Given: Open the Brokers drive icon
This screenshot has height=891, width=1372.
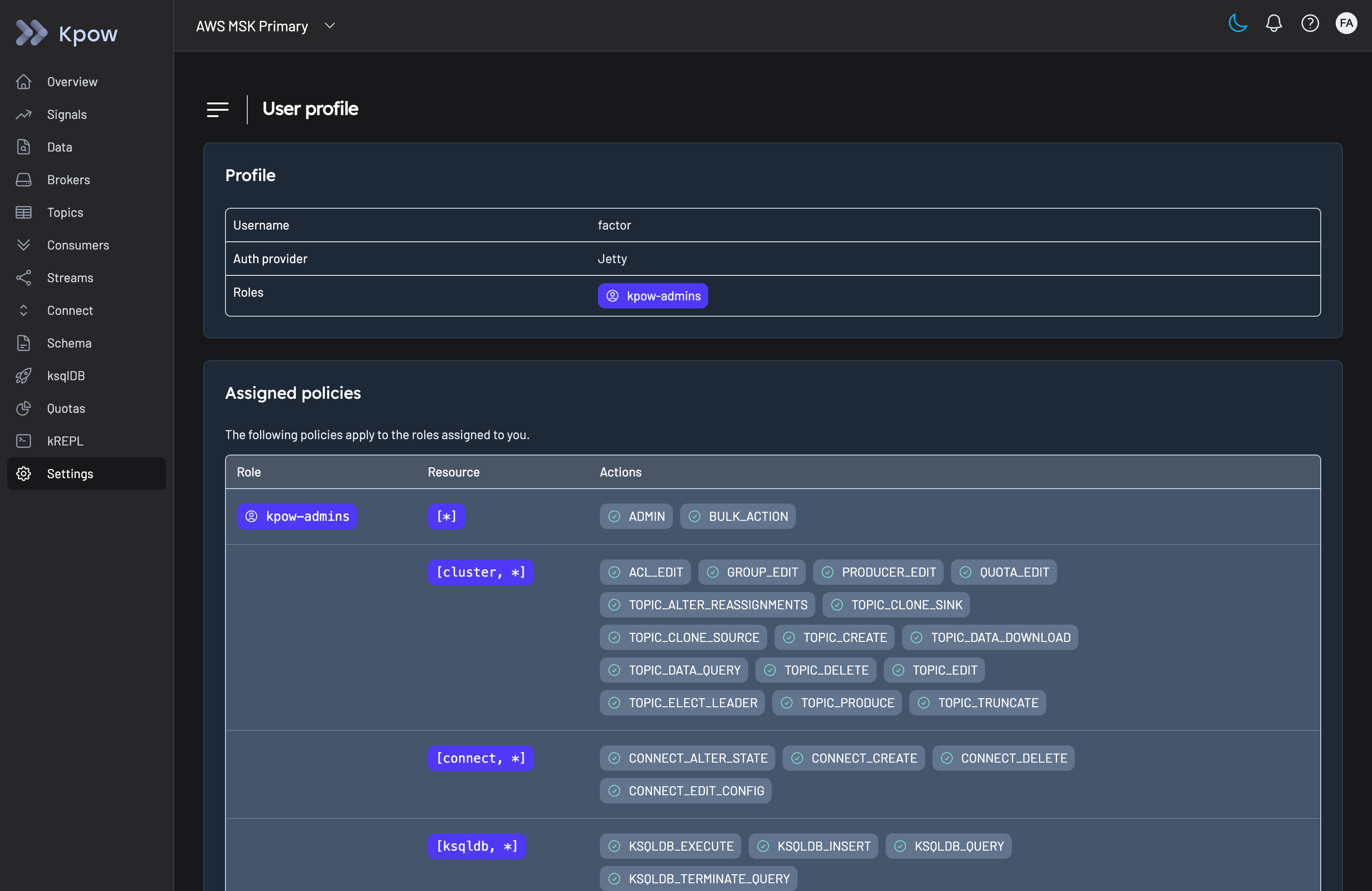Looking at the screenshot, I should point(24,180).
